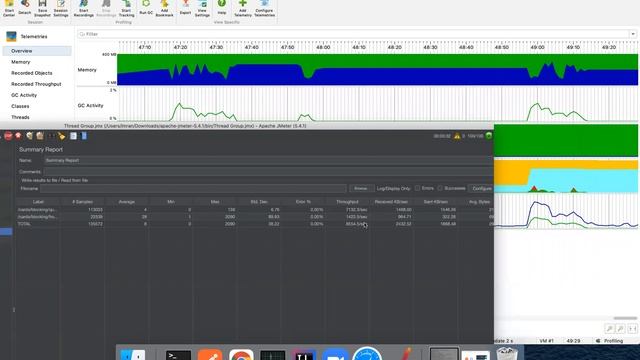Click Configure button in Summary Report

click(482, 189)
